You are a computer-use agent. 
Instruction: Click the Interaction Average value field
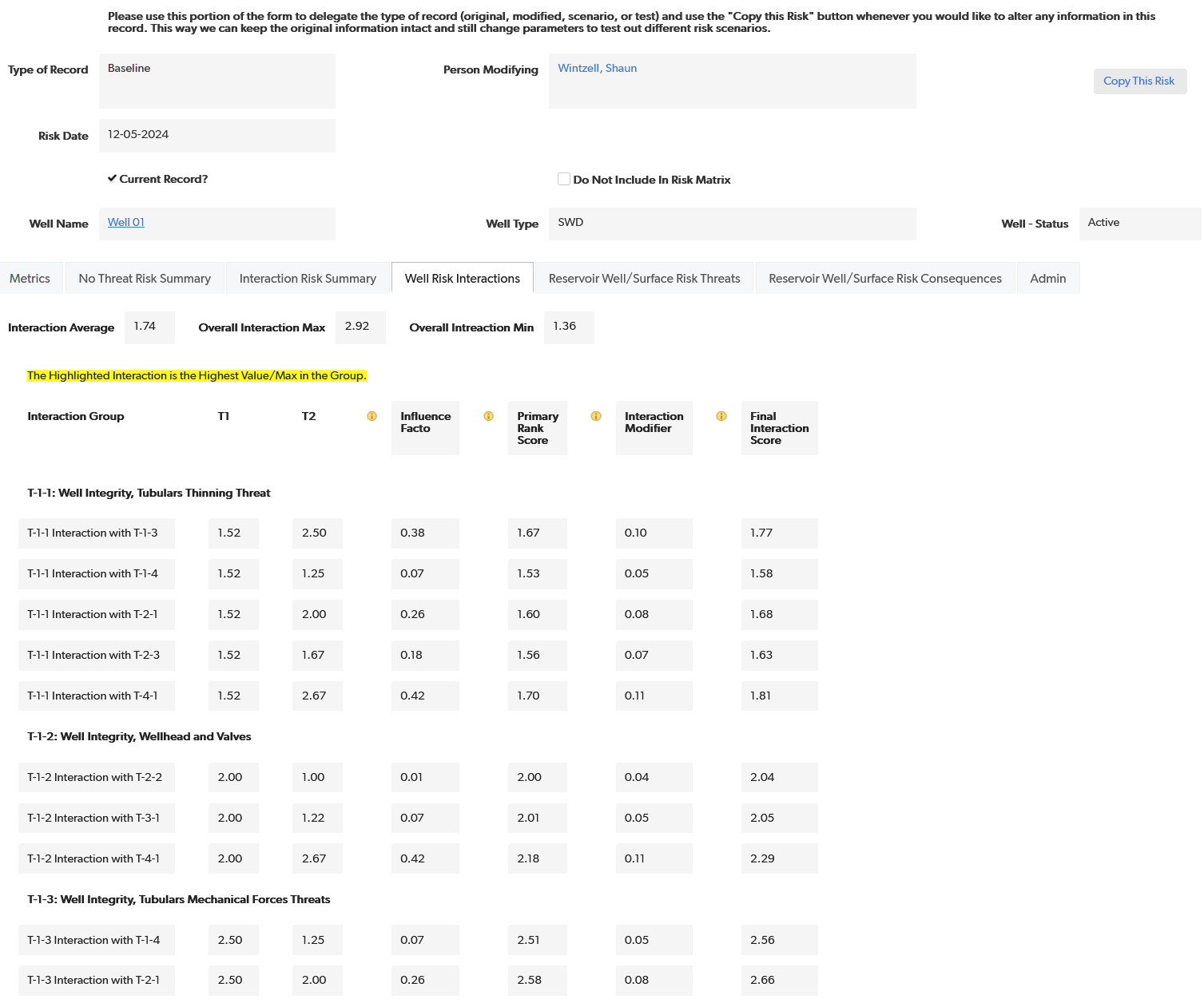(x=149, y=327)
